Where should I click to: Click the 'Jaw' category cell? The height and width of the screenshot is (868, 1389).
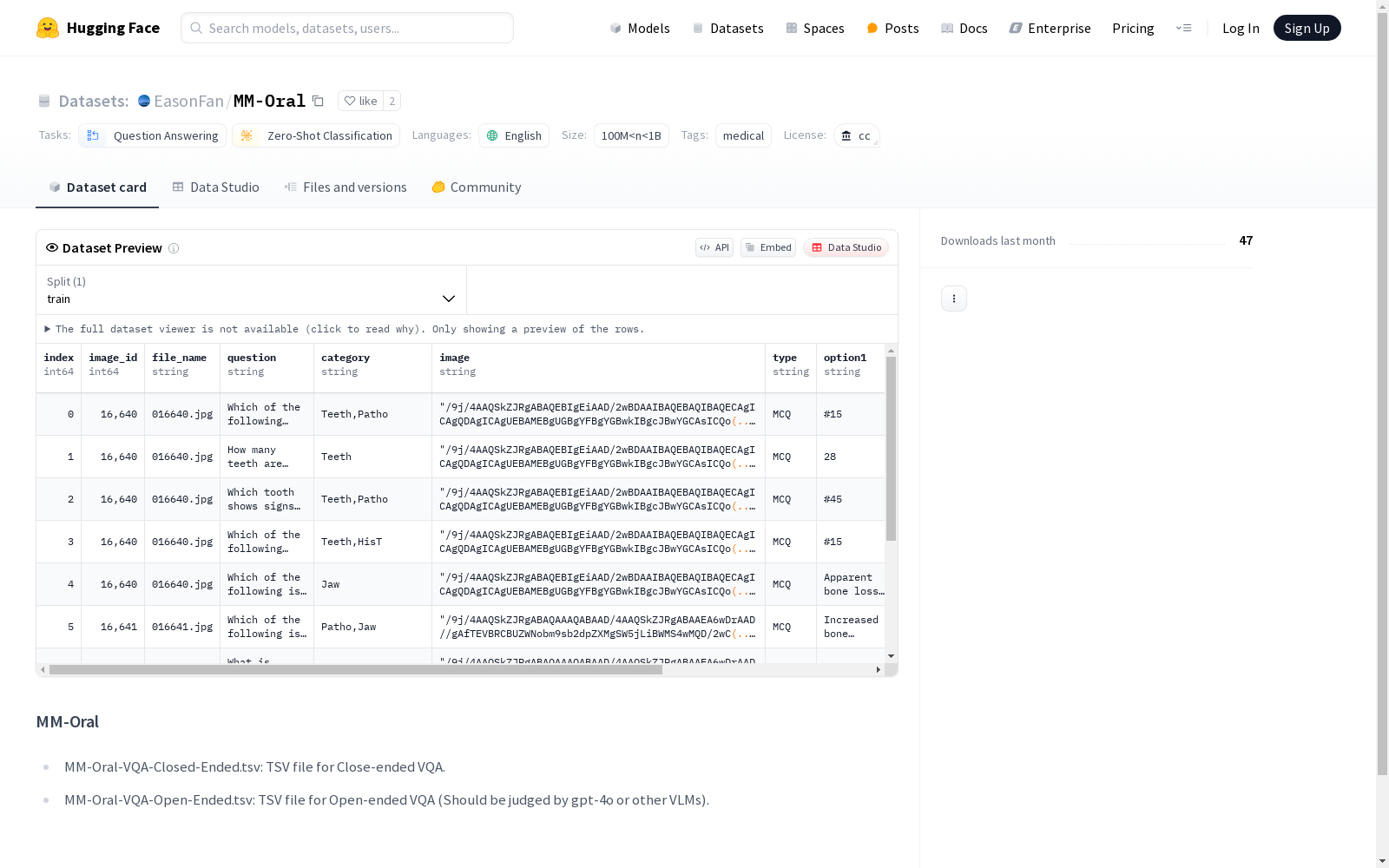pyautogui.click(x=373, y=584)
